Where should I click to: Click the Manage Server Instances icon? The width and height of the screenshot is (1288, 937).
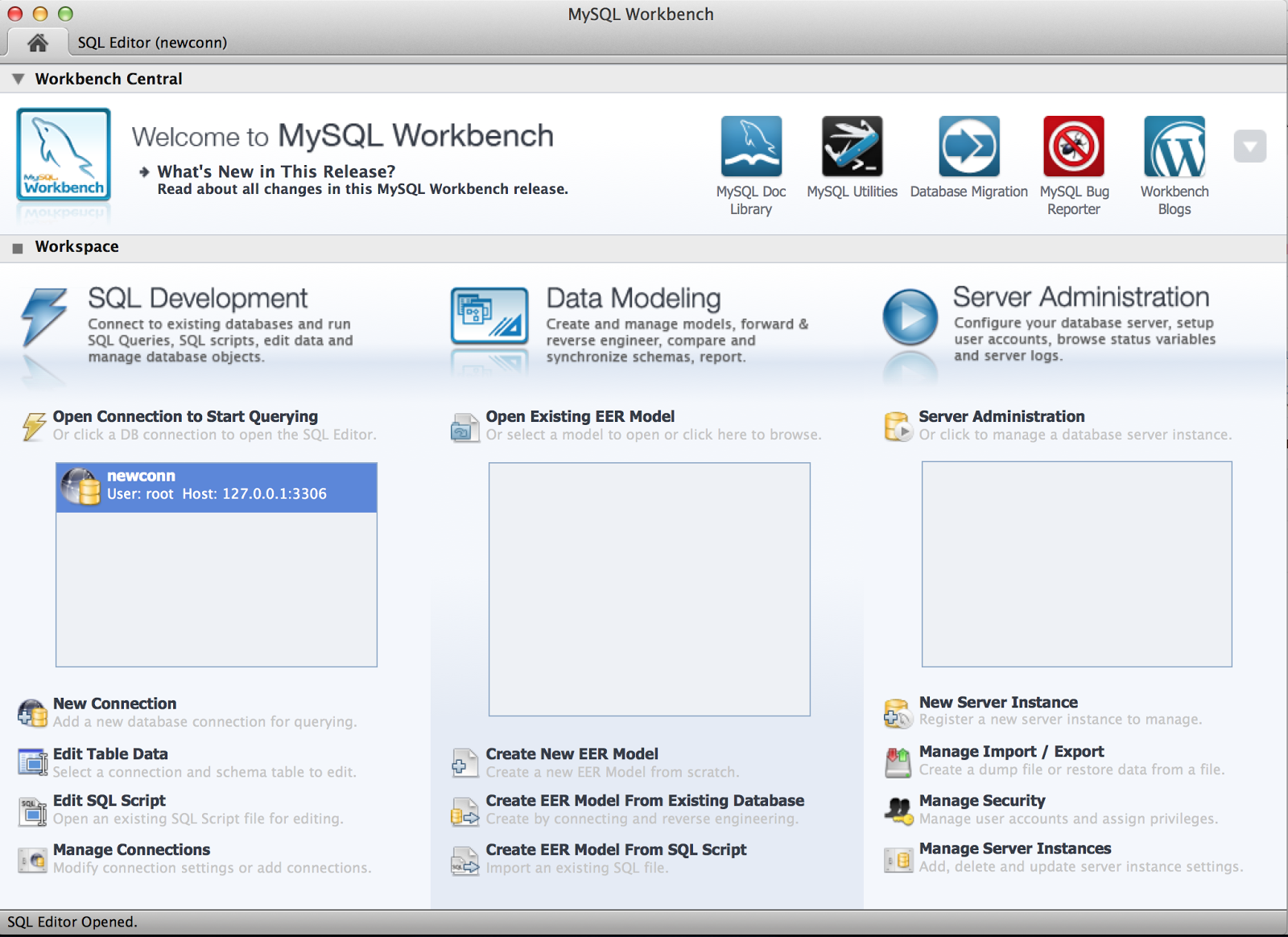coord(898,860)
